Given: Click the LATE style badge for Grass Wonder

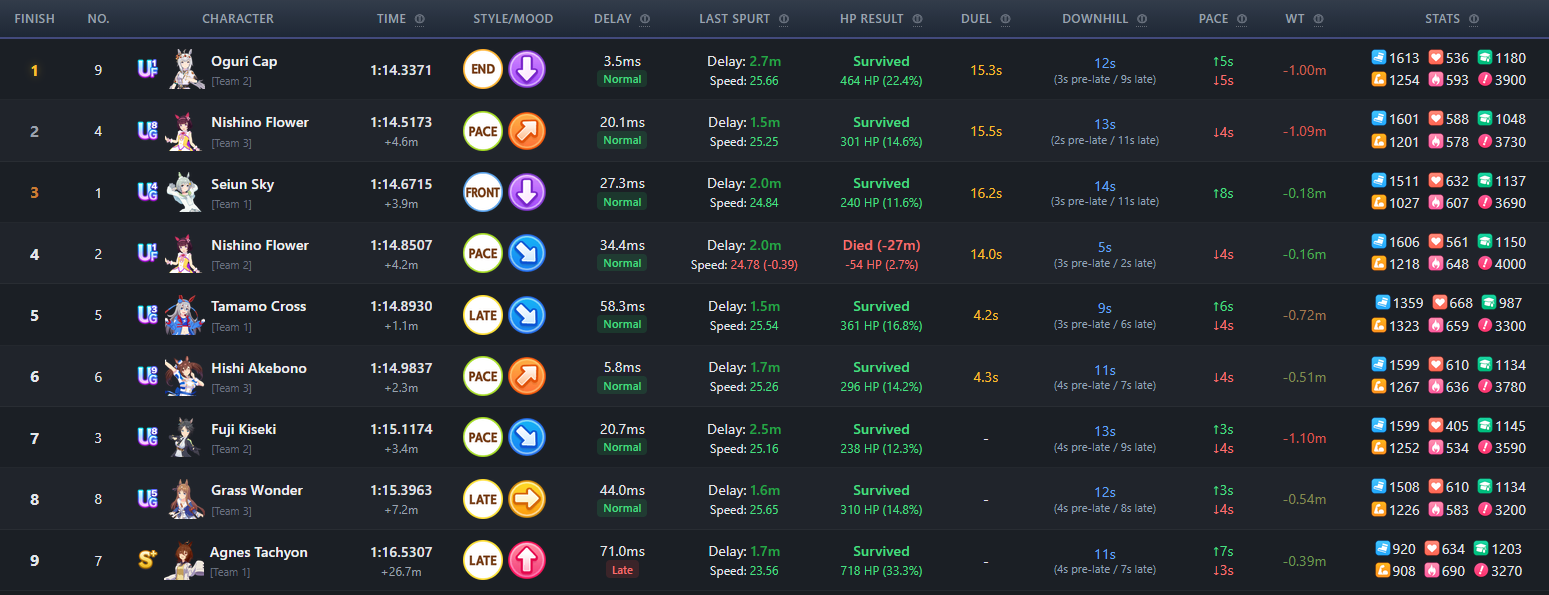Looking at the screenshot, I should (x=483, y=499).
